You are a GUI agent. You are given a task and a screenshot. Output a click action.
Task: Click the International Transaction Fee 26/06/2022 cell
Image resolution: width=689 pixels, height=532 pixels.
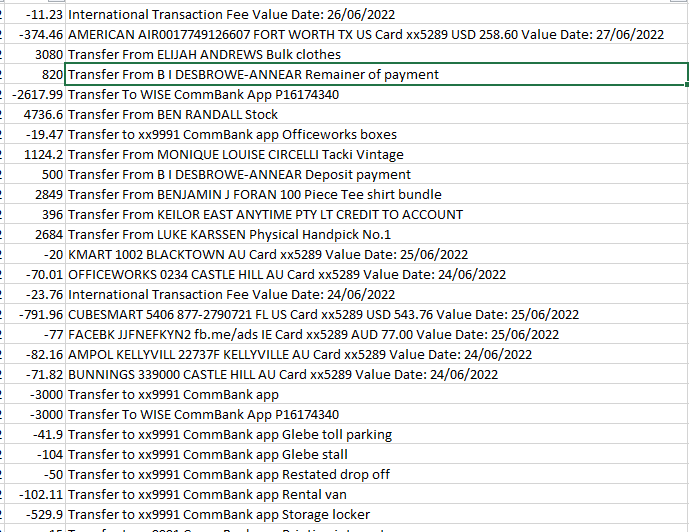(x=377, y=14)
